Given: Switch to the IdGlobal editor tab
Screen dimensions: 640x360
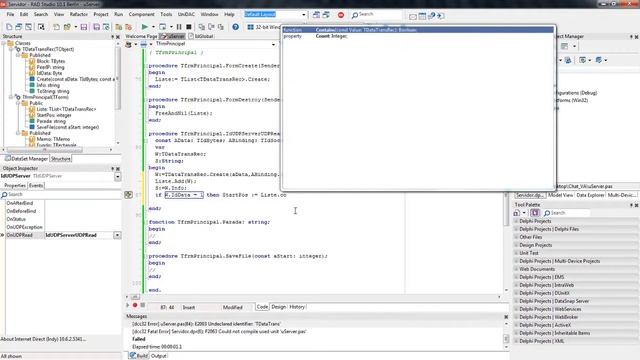Looking at the screenshot, I should pos(201,36).
